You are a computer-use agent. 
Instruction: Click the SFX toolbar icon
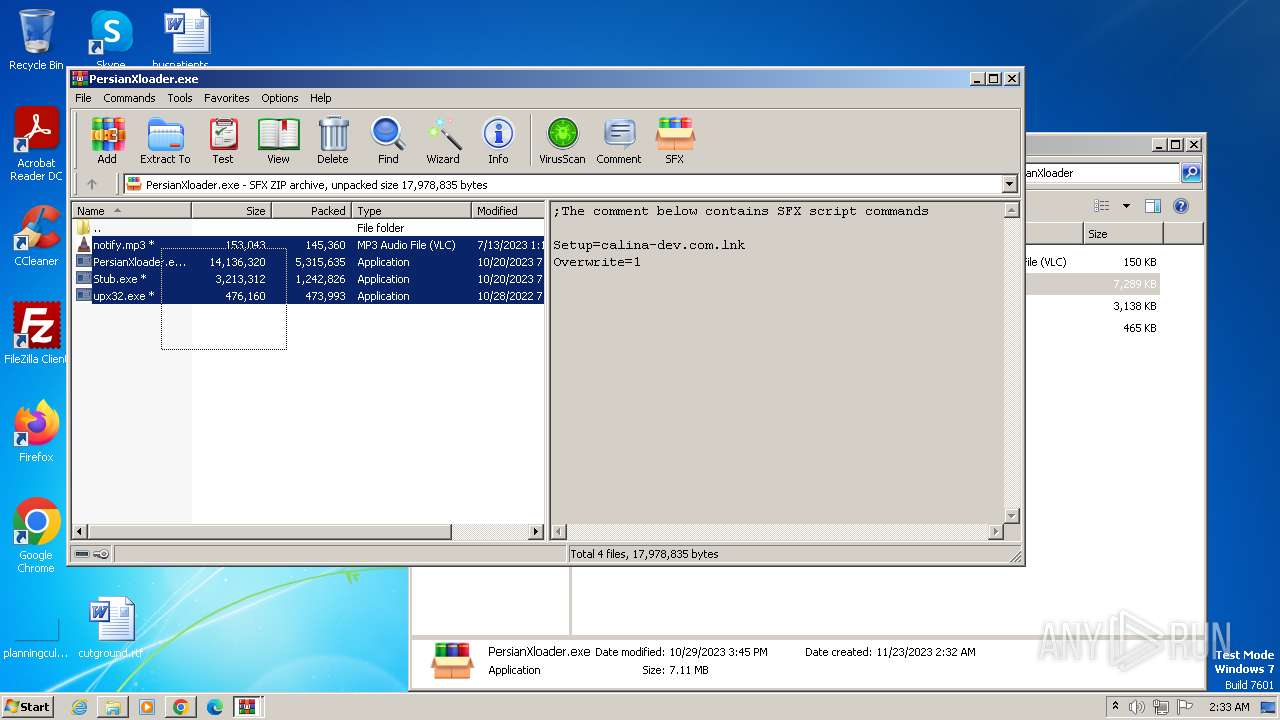coord(675,140)
